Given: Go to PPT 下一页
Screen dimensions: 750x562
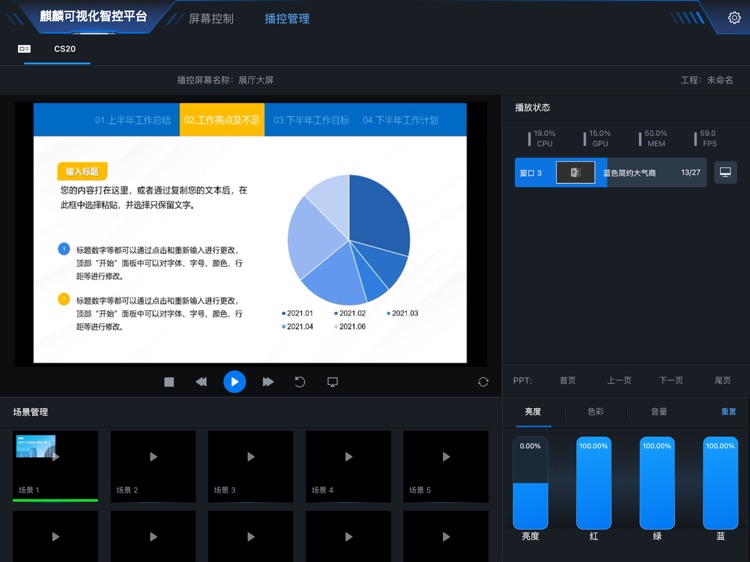Looking at the screenshot, I should pos(671,380).
